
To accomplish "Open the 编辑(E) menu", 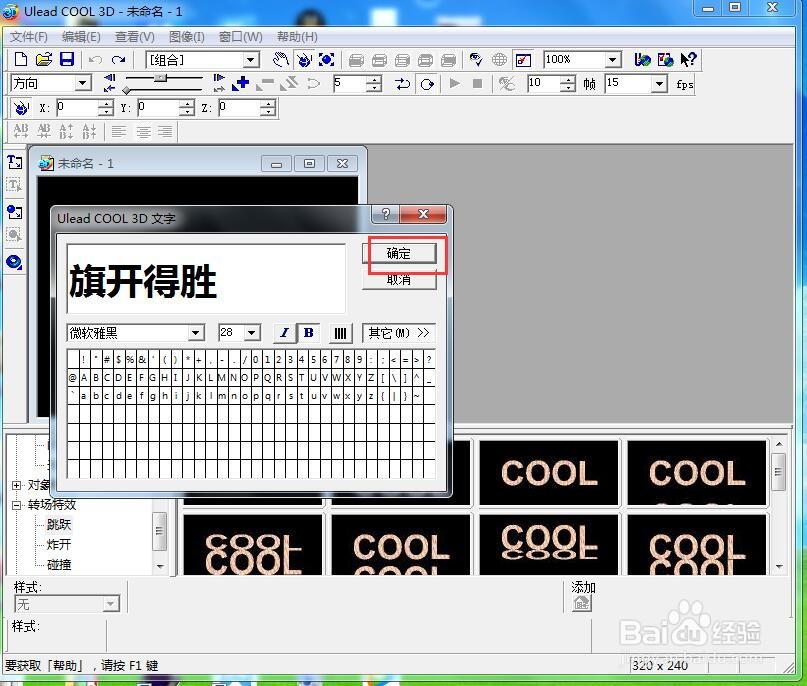I will click(81, 37).
